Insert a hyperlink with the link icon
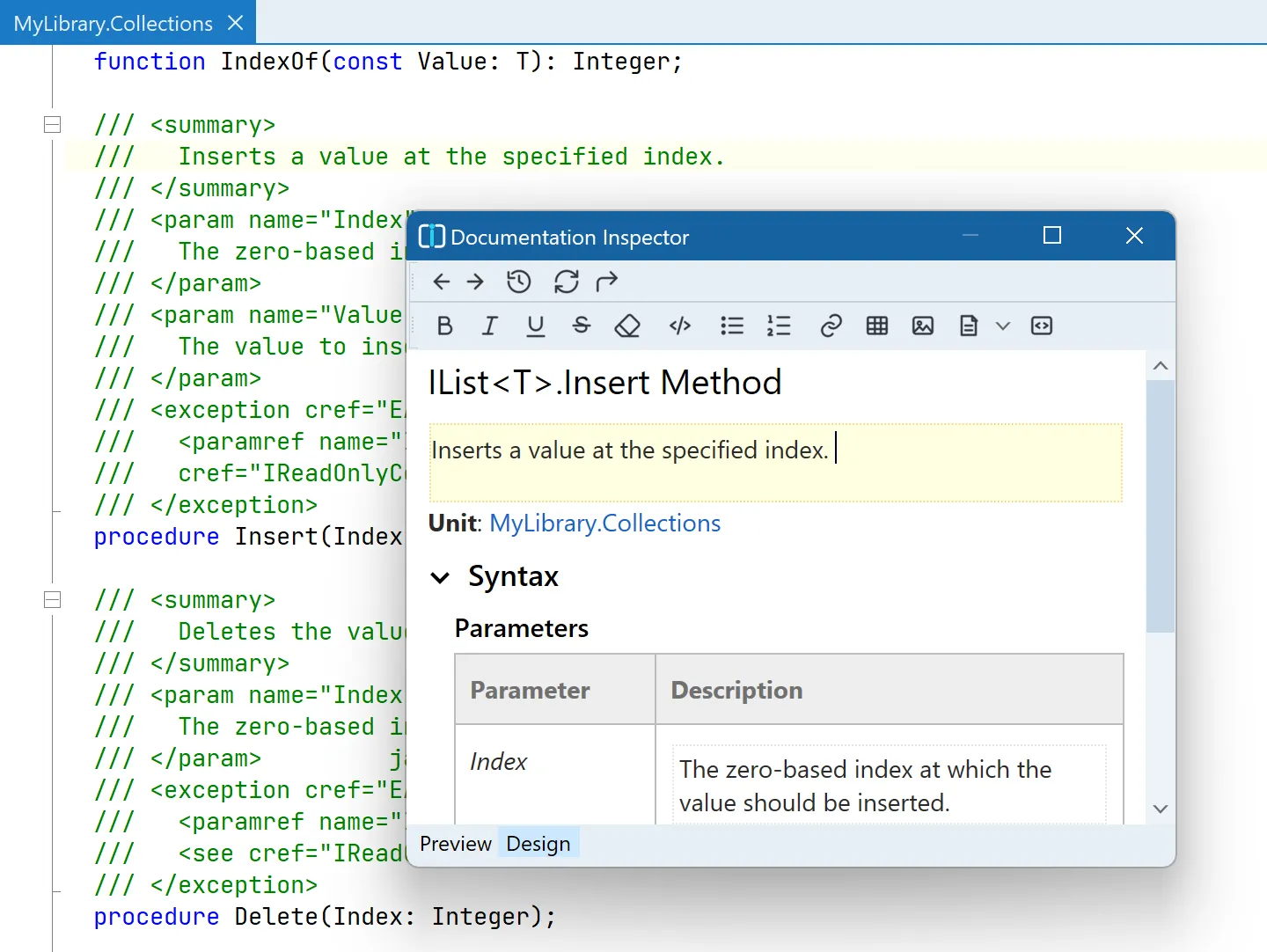The image size is (1267, 952). pos(831,326)
